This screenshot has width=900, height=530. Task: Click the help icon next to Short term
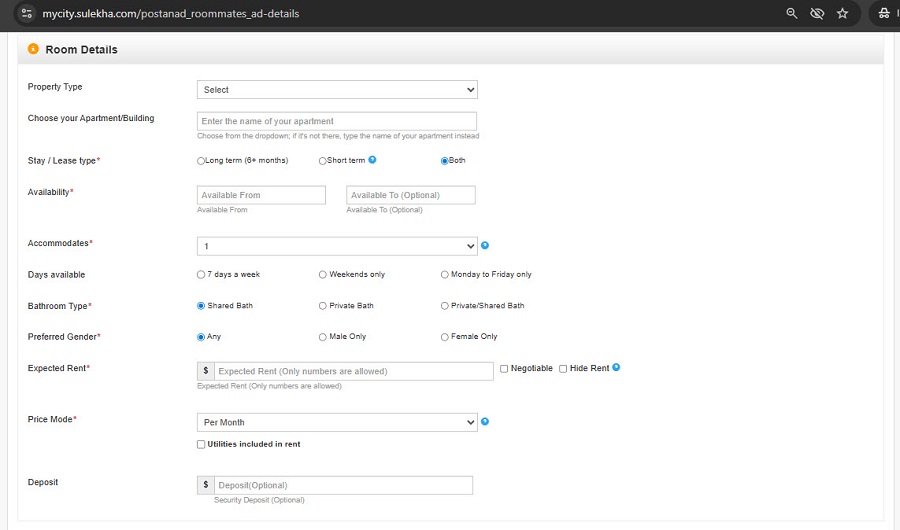(x=372, y=160)
